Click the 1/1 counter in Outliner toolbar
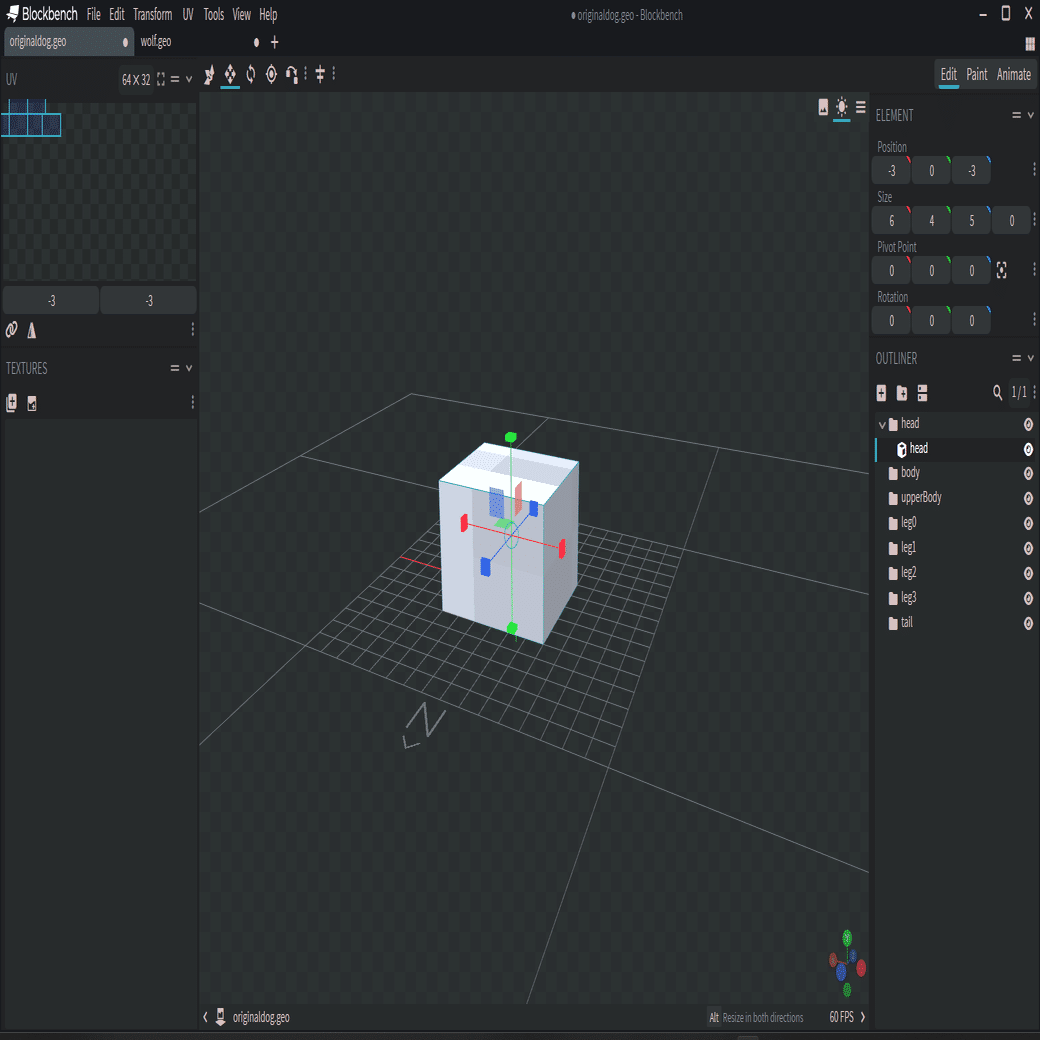 pos(1019,393)
